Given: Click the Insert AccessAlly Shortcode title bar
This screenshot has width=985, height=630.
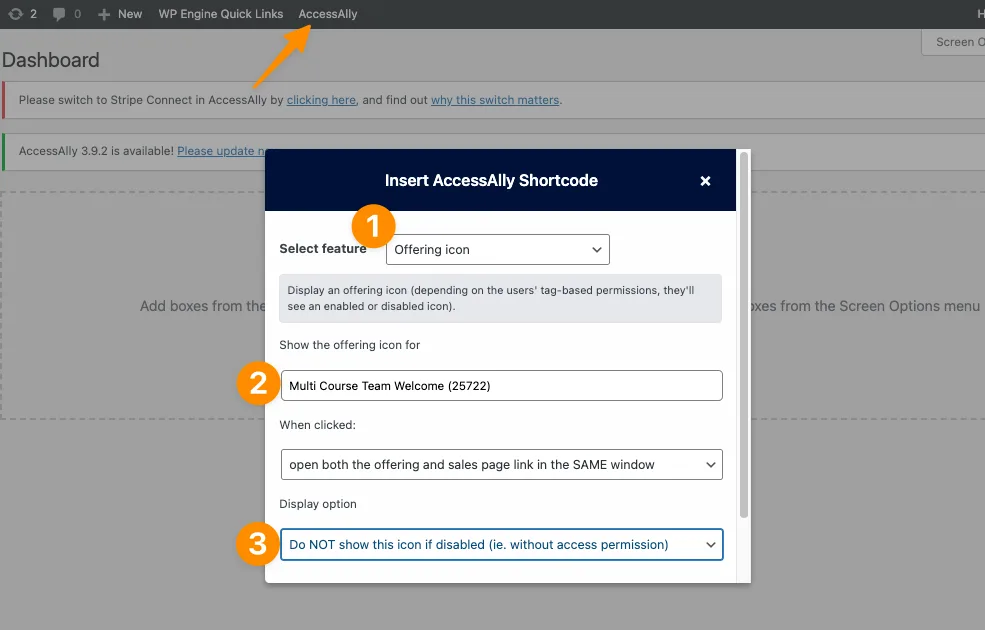Looking at the screenshot, I should [x=491, y=181].
